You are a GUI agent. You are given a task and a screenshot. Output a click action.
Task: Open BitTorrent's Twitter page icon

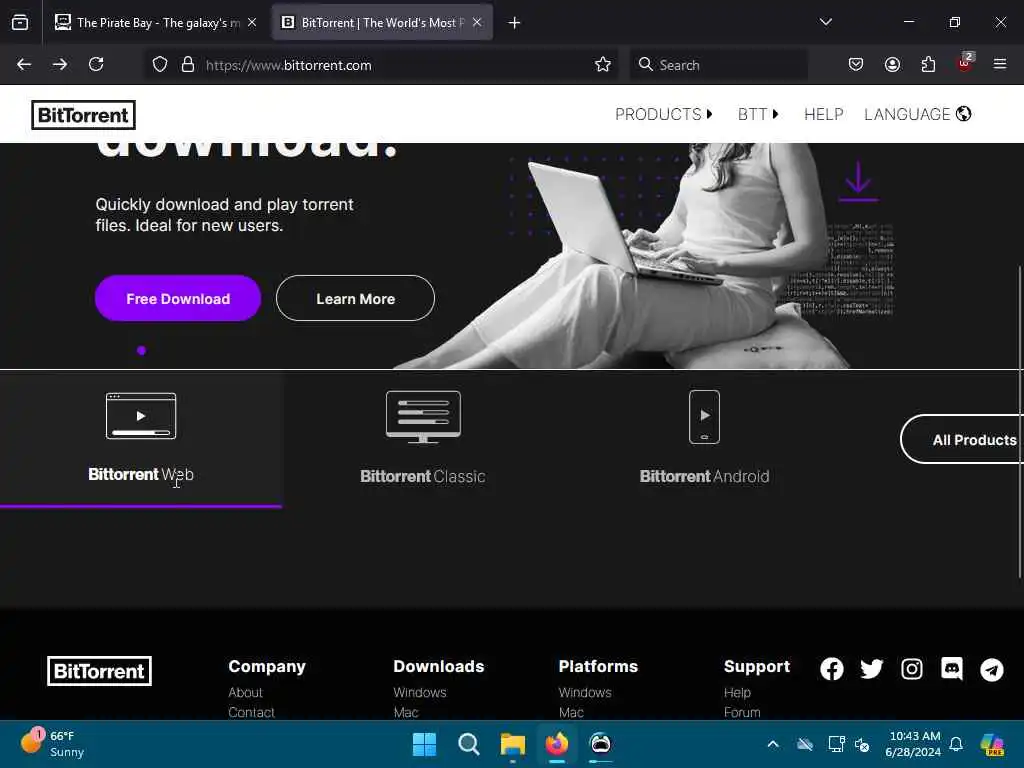click(x=871, y=669)
